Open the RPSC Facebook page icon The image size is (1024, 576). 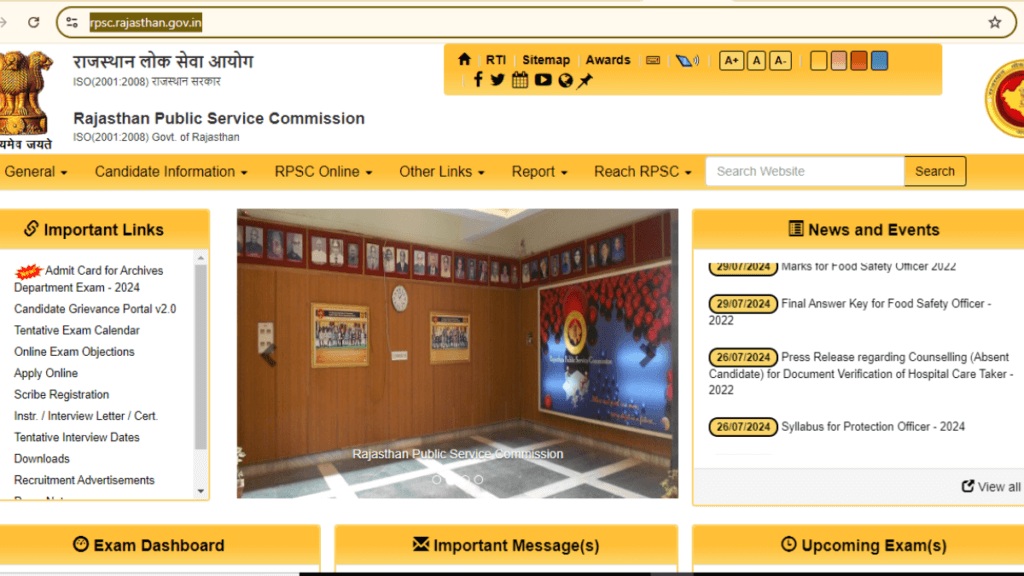click(x=478, y=78)
